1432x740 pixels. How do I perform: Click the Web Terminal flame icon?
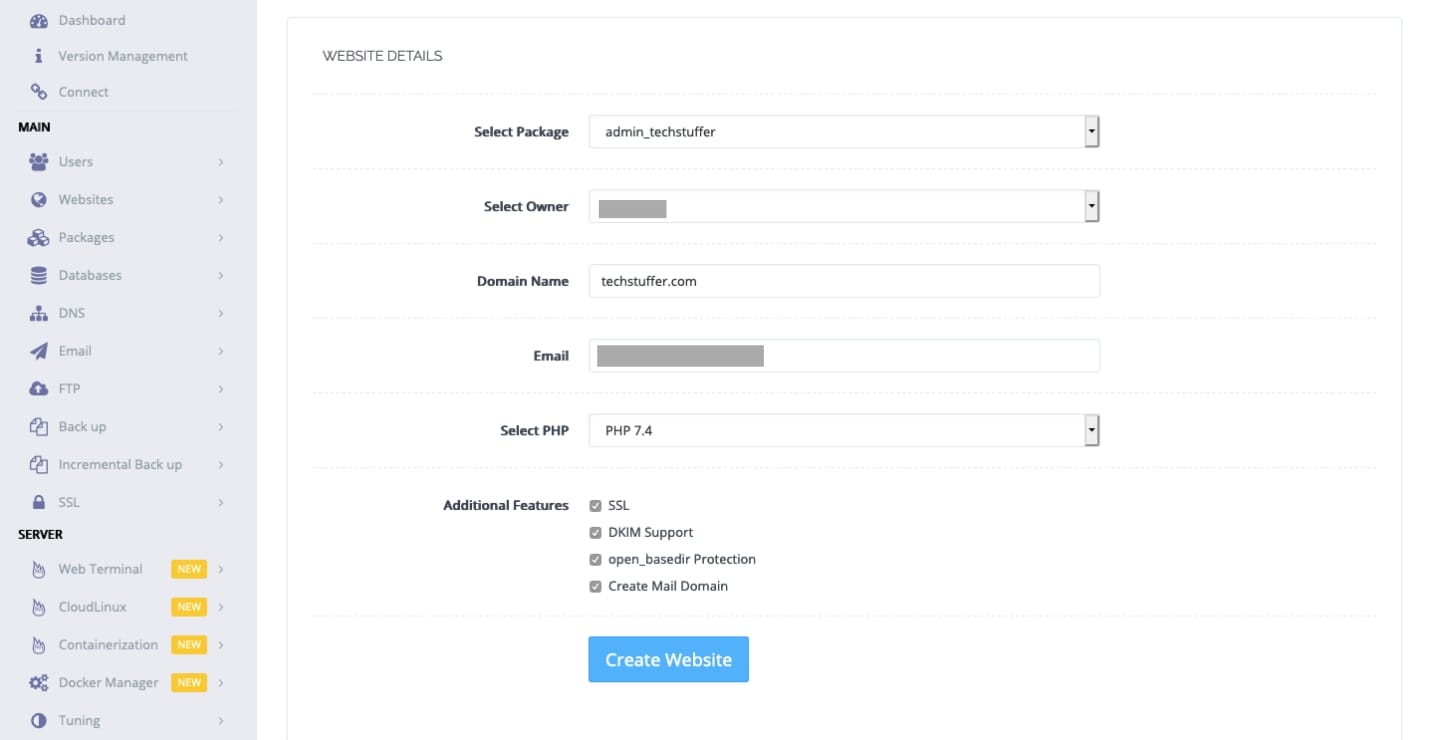tap(39, 569)
